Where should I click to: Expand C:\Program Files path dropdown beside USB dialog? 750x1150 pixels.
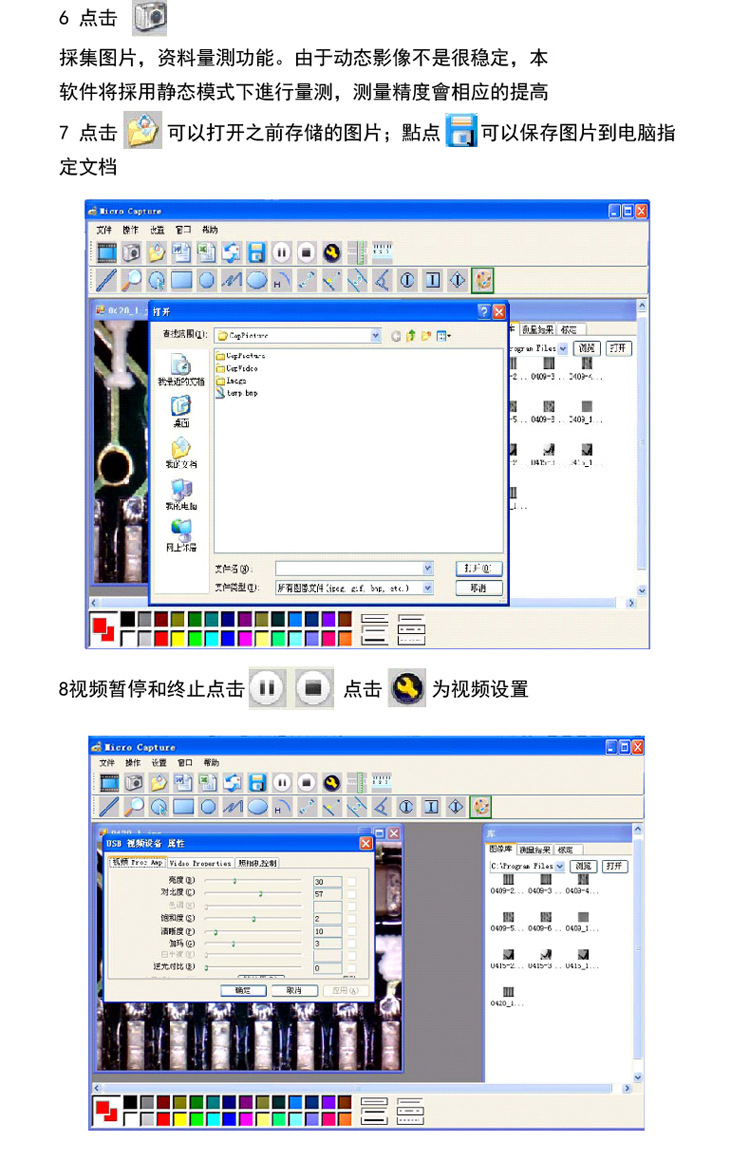[560, 866]
